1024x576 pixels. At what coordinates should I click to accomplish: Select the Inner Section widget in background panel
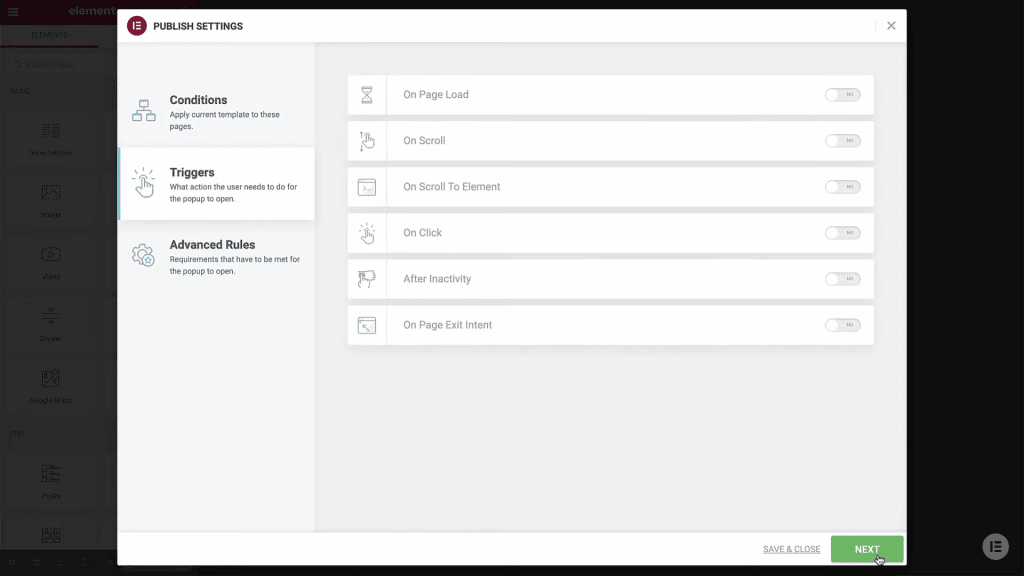pyautogui.click(x=51, y=138)
